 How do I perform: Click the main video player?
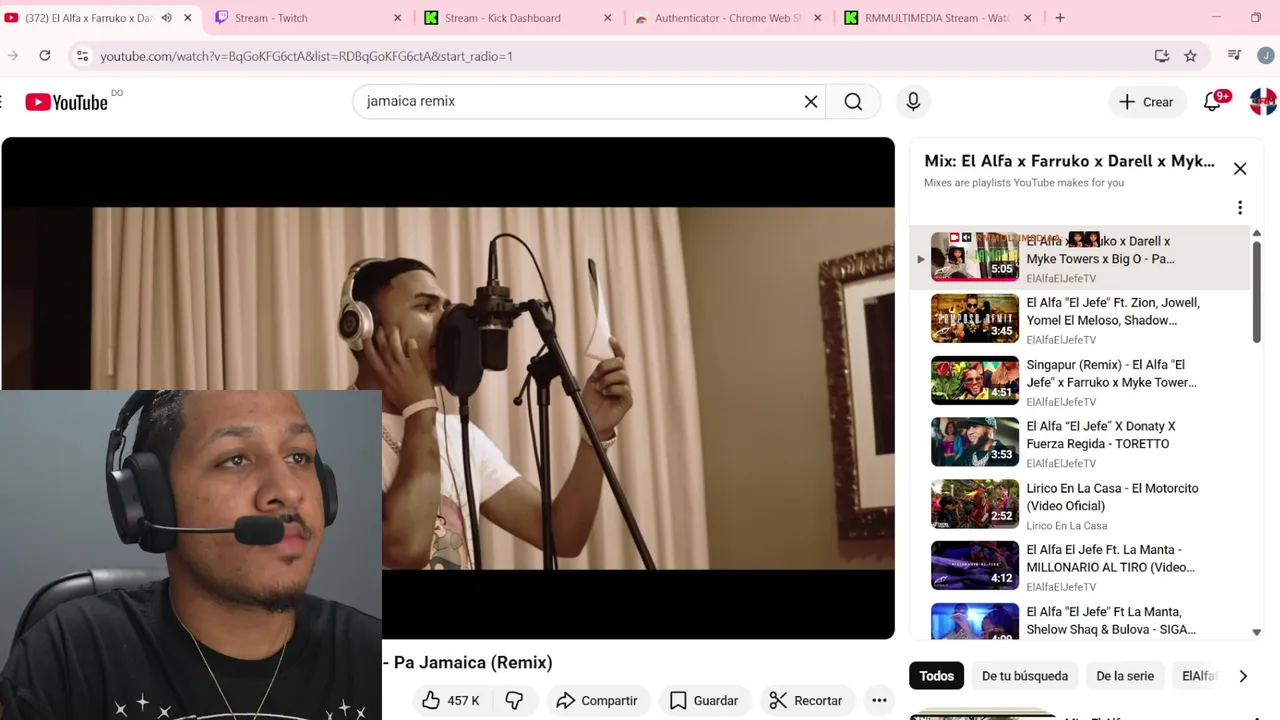tap(448, 388)
